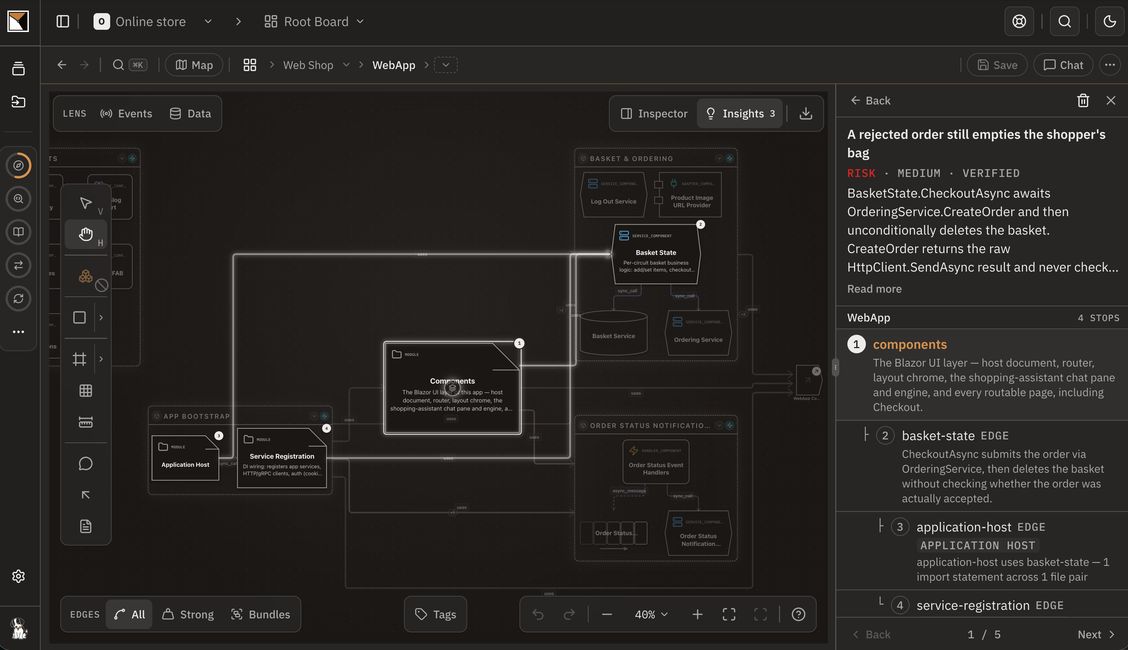
Task: Open the quick search command
Action: point(129,65)
